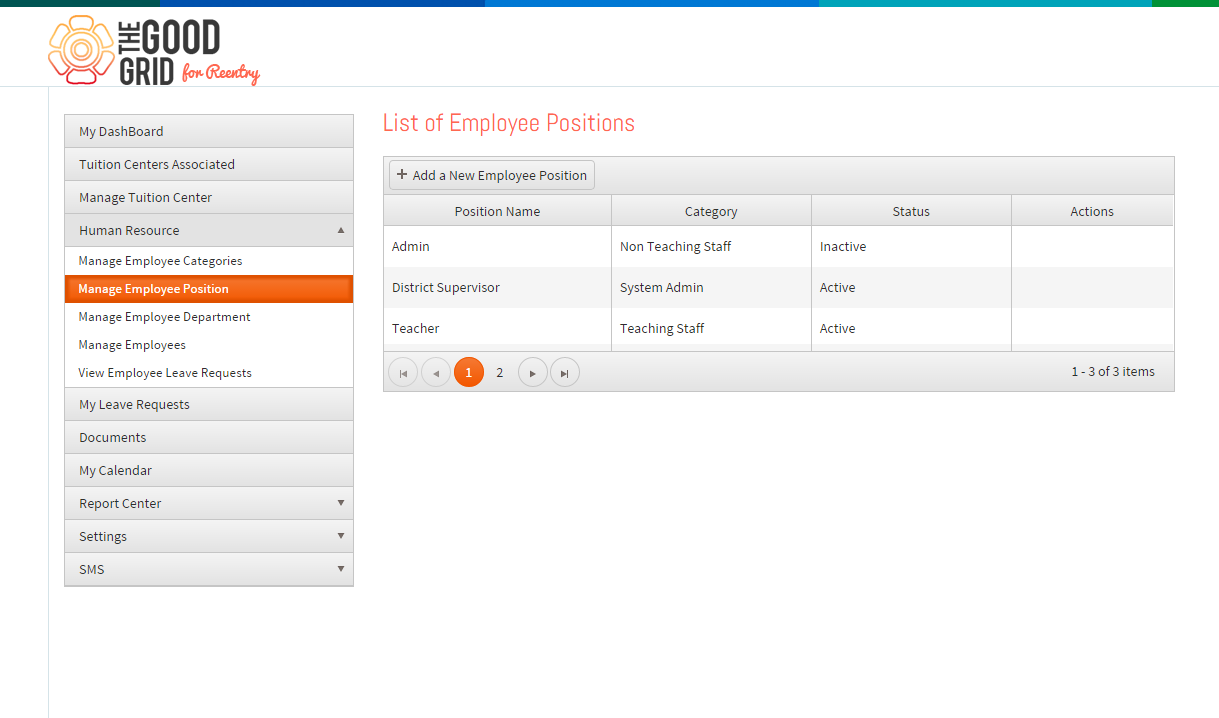Click Active status of District Supervisor
This screenshot has width=1219, height=718.
[x=911, y=287]
